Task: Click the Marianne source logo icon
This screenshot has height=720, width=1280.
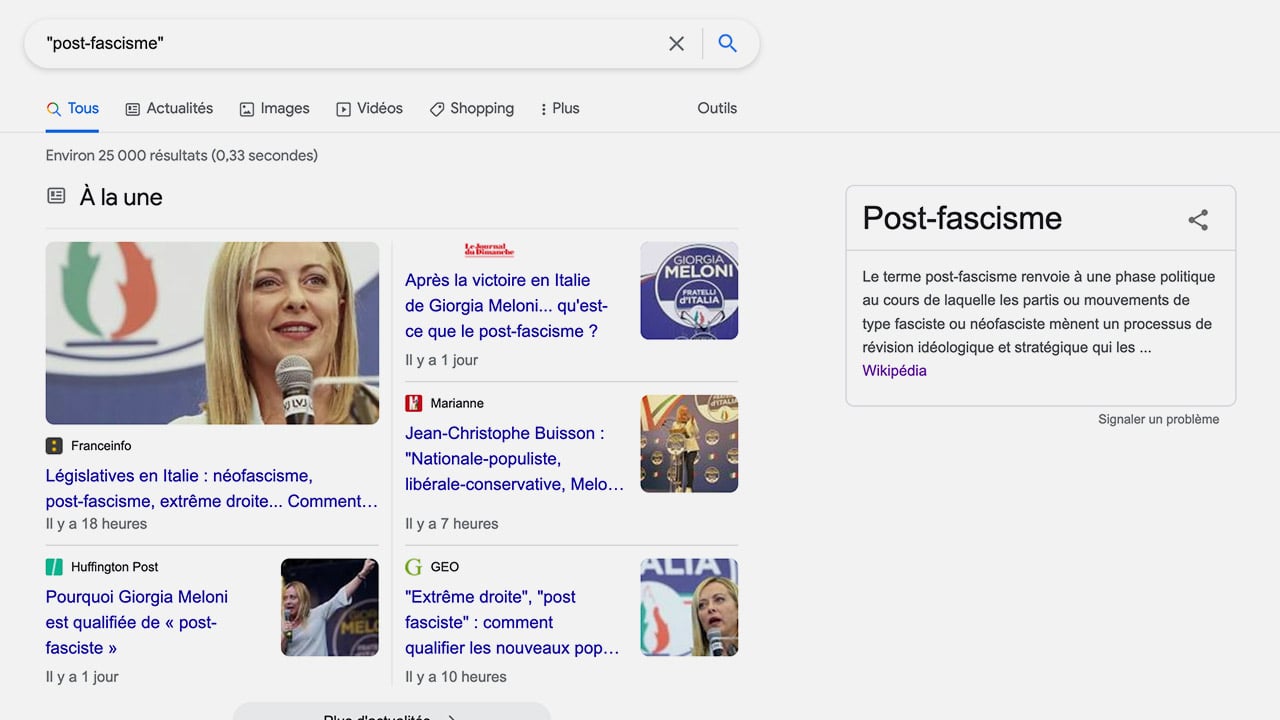Action: (x=414, y=403)
